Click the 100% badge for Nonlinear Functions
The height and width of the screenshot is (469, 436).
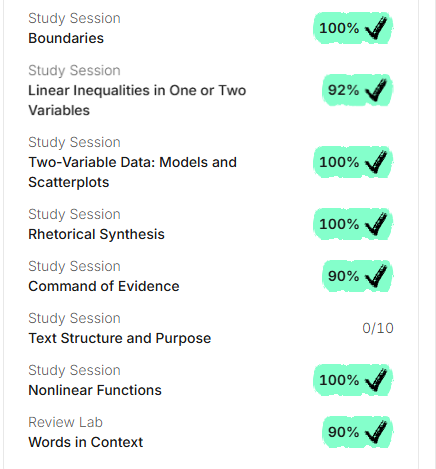353,380
